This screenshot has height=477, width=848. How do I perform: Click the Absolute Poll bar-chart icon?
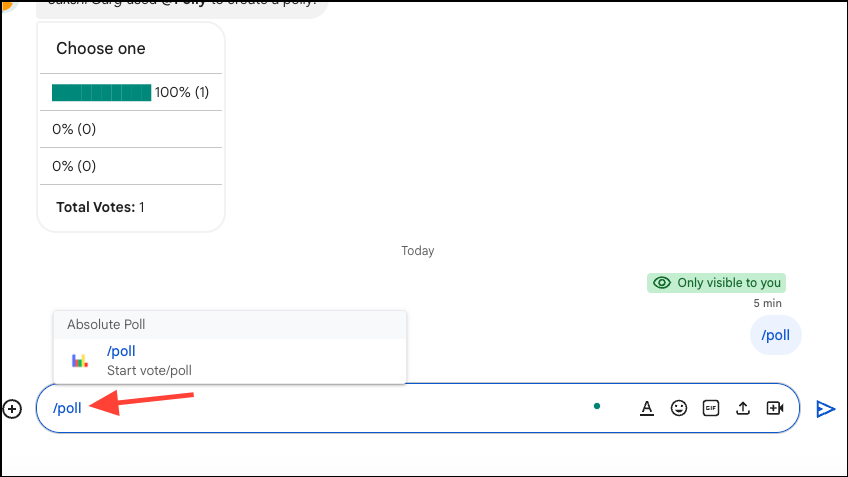click(x=80, y=361)
